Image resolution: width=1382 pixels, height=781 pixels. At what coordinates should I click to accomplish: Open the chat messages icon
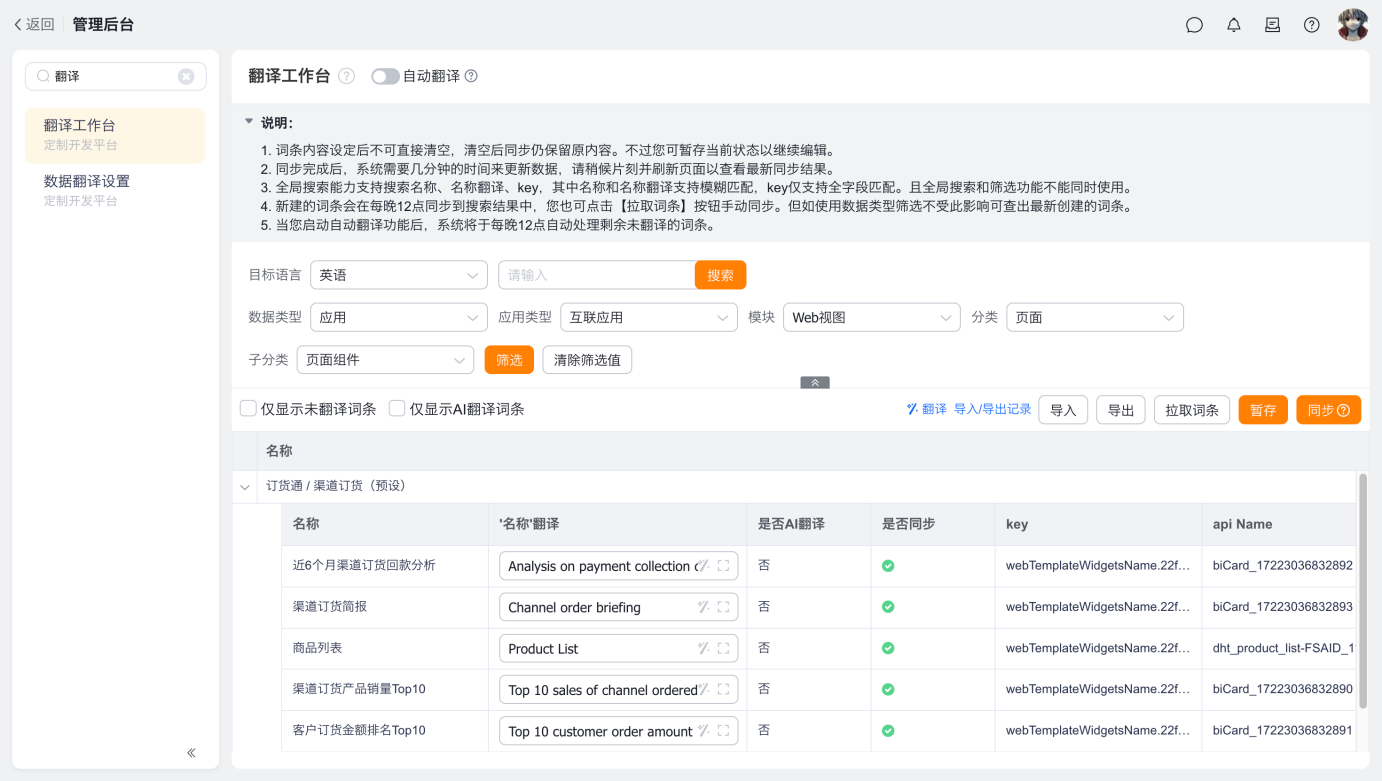pos(1194,25)
